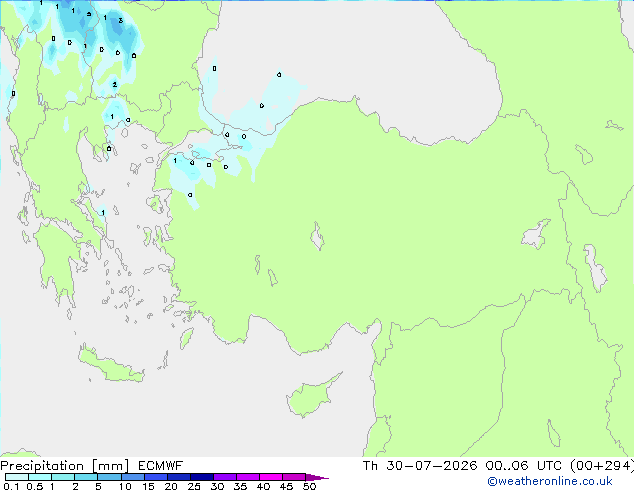Click the 40–45 mm magenta legend box
The width and height of the screenshot is (634, 490).
click(x=271, y=477)
